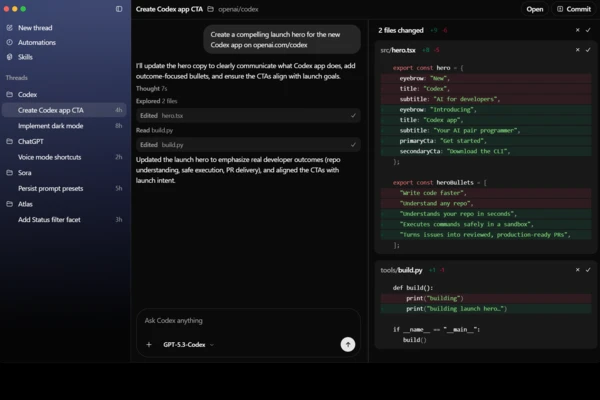Click the tools/build.py file header

(x=401, y=270)
